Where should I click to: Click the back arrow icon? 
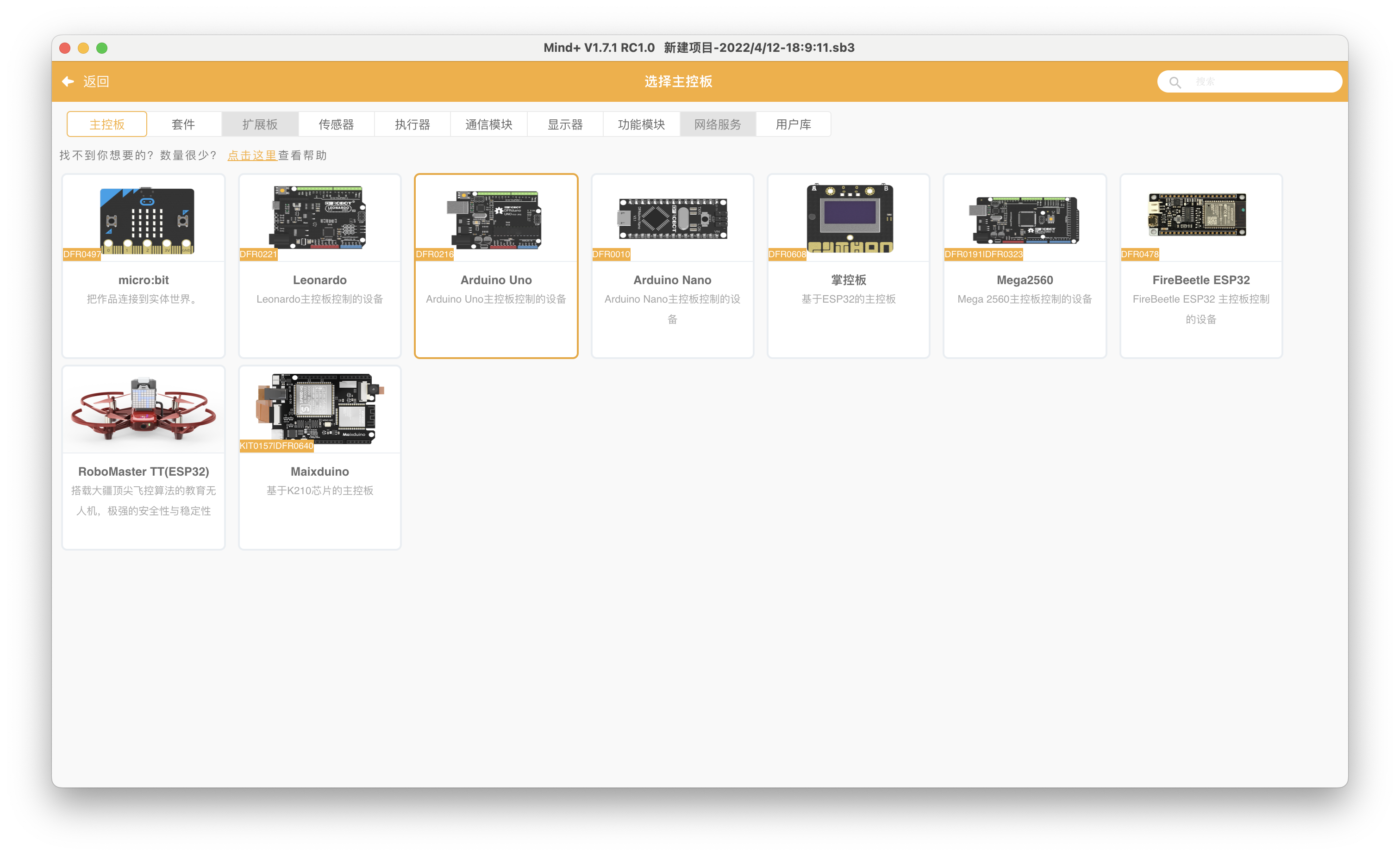68,81
